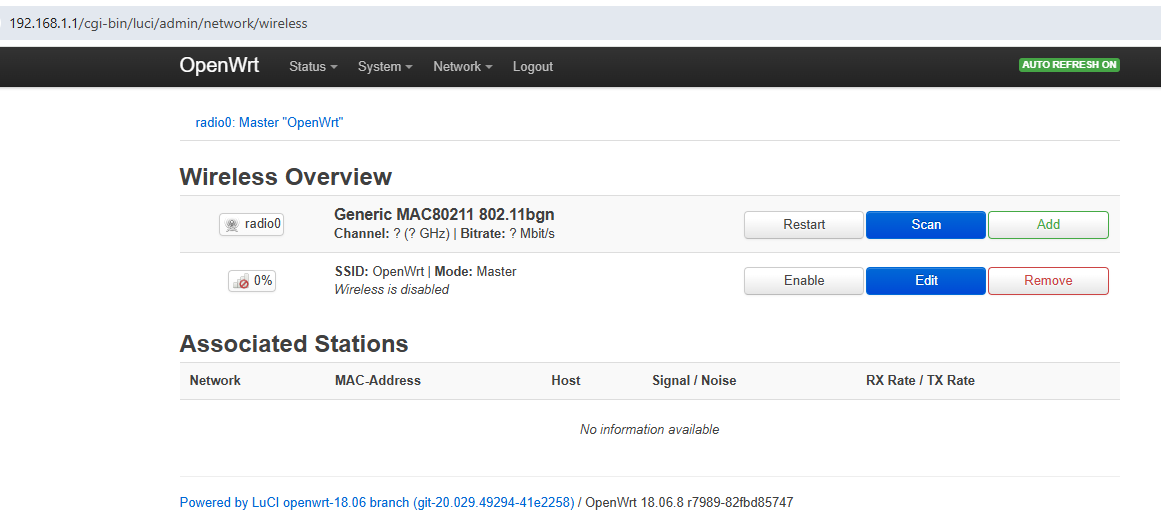This screenshot has width=1161, height=527.
Task: Log out via the Logout menu item
Action: 533,67
